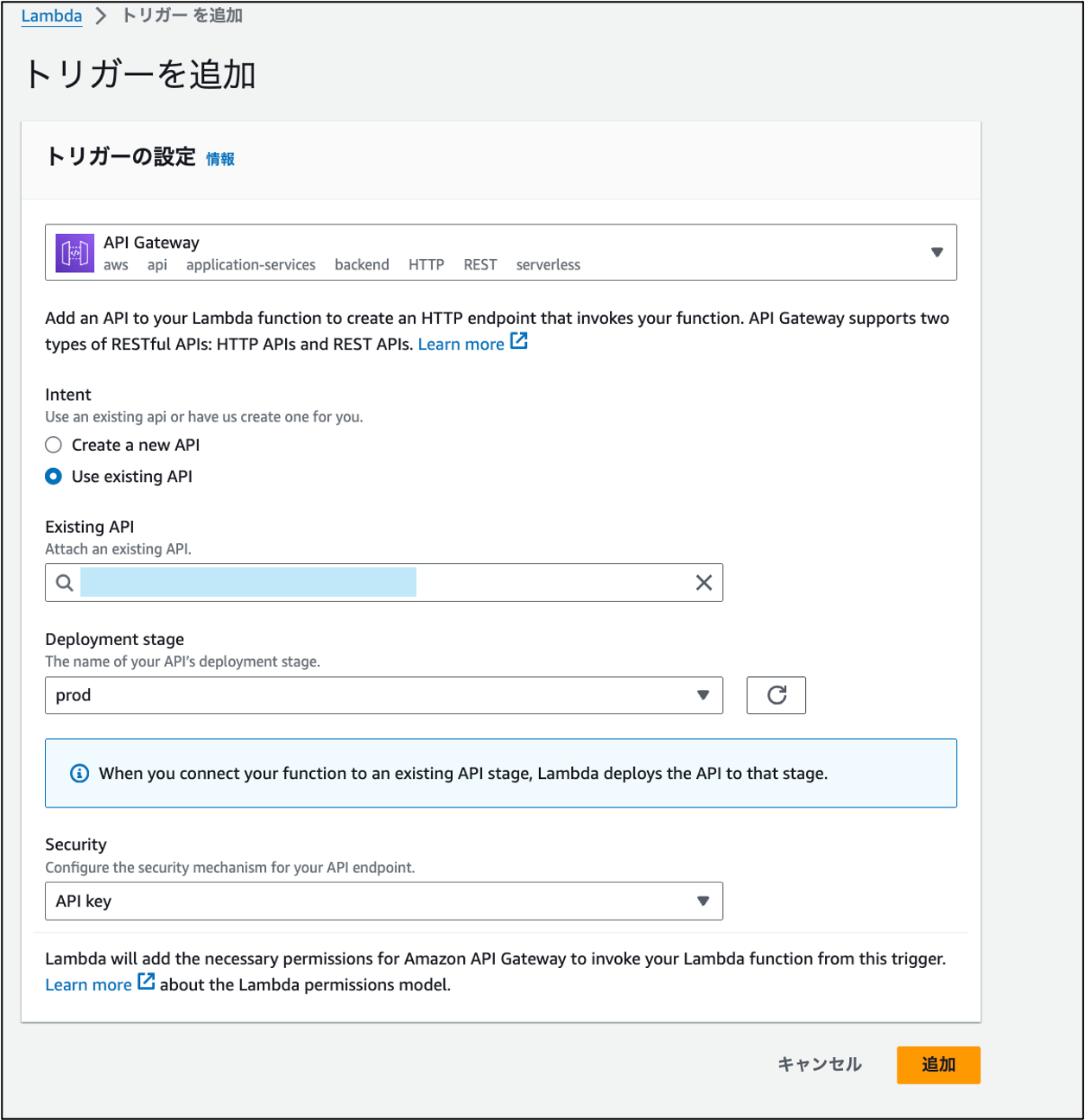Select the Create a new API radio button

[x=53, y=444]
